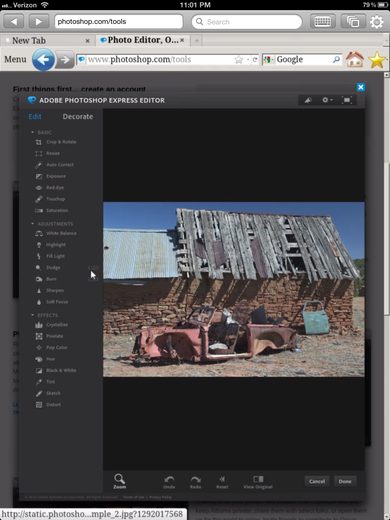Click the Zoom magnifier in the bottom toolbar

pos(119,481)
